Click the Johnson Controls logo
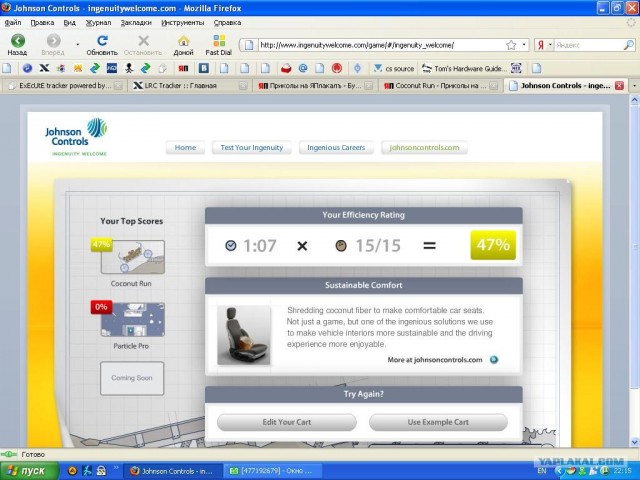This screenshot has width=640, height=480. point(76,137)
